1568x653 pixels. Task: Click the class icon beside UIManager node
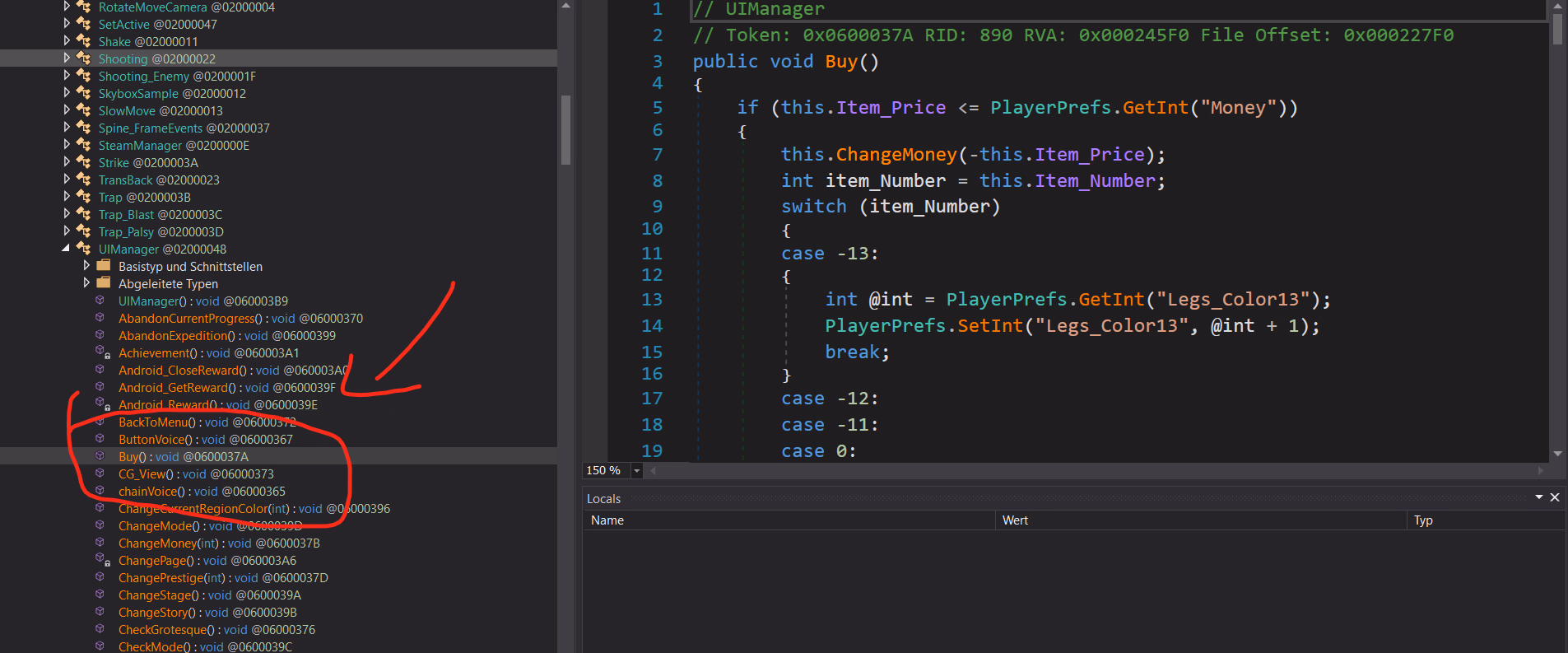tap(84, 249)
